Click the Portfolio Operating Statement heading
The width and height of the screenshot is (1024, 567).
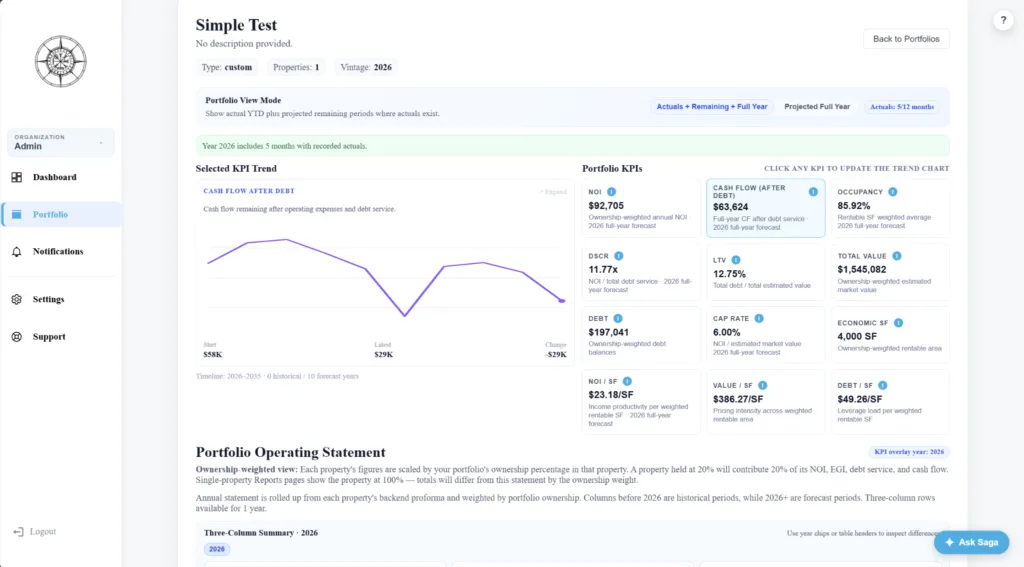pyautogui.click(x=291, y=452)
